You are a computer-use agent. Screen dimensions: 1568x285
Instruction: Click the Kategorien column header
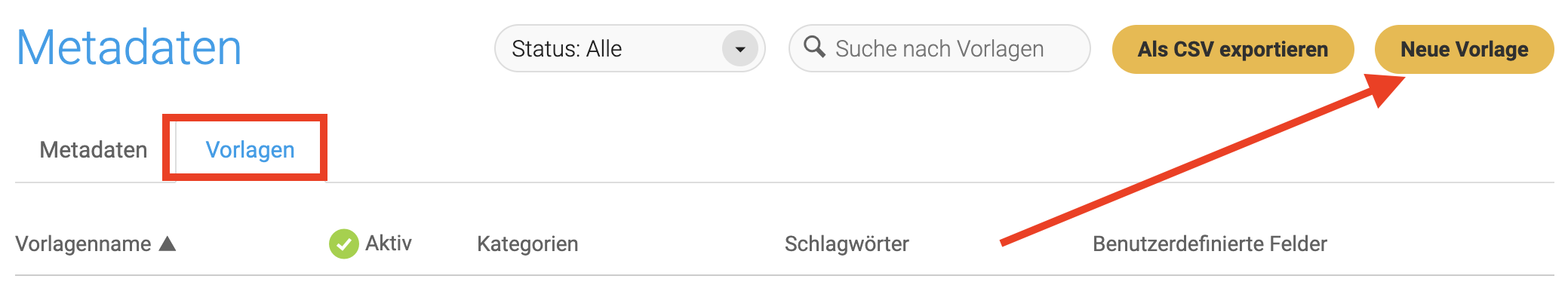point(527,244)
